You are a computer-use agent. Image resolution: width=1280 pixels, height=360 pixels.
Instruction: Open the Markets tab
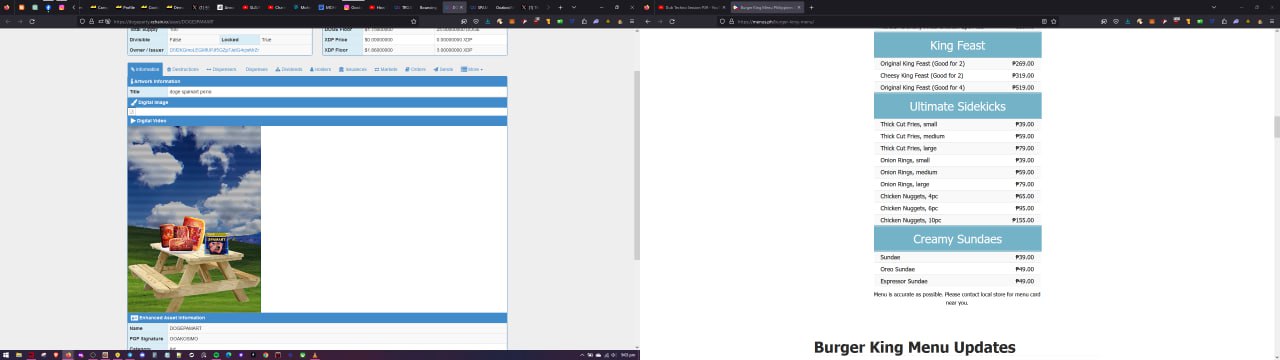pos(386,69)
